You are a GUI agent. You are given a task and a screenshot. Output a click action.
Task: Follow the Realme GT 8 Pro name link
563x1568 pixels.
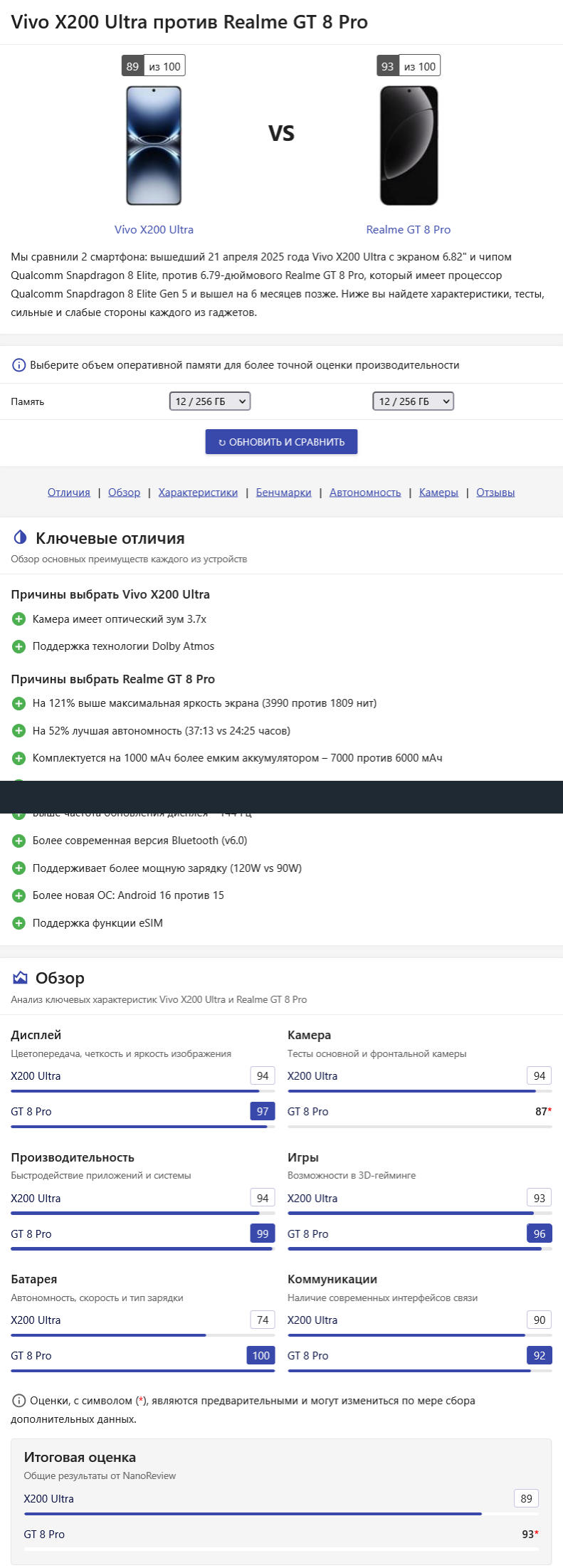tap(409, 229)
